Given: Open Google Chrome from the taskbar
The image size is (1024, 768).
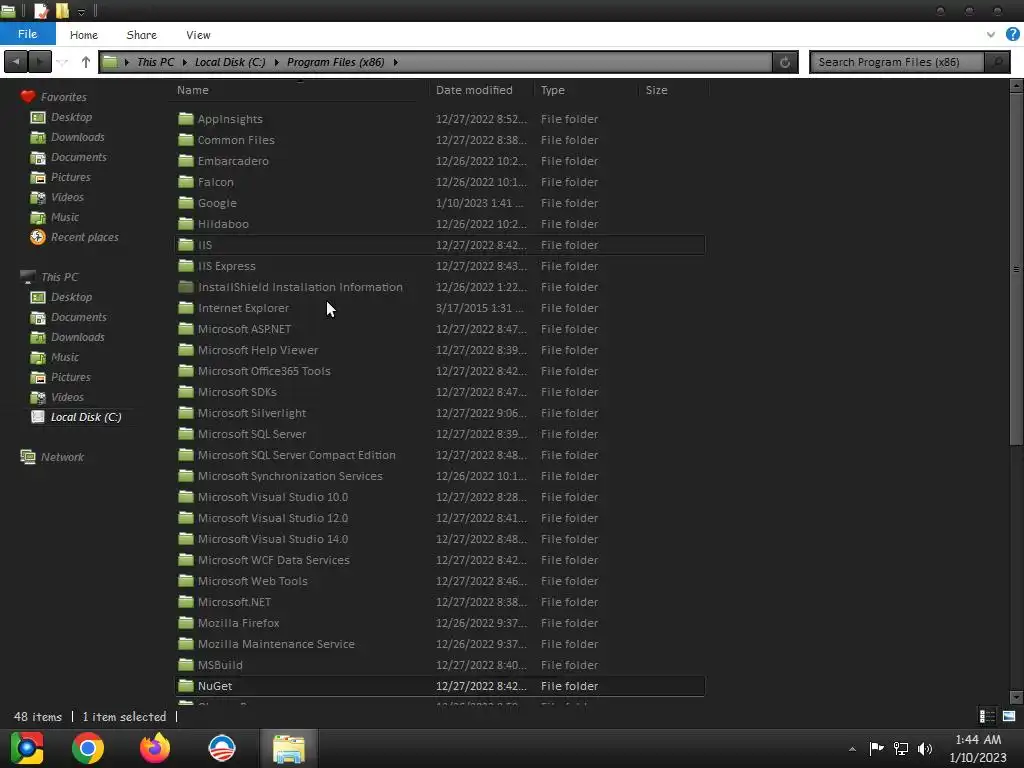Looking at the screenshot, I should pos(88,748).
